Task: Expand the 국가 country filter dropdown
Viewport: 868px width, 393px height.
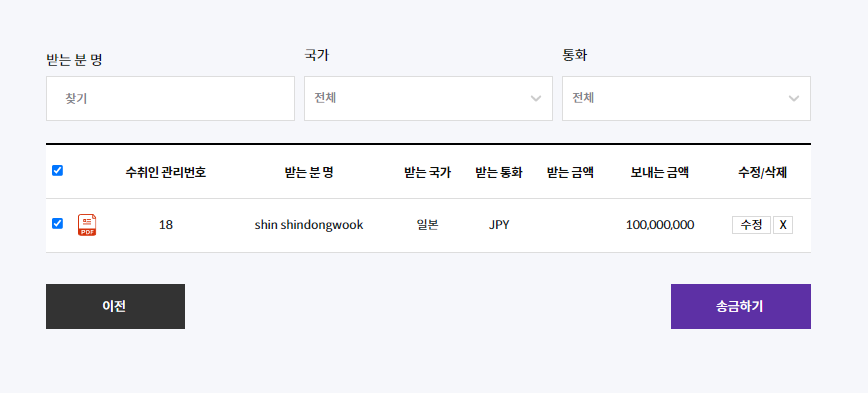Action: pyautogui.click(x=428, y=99)
